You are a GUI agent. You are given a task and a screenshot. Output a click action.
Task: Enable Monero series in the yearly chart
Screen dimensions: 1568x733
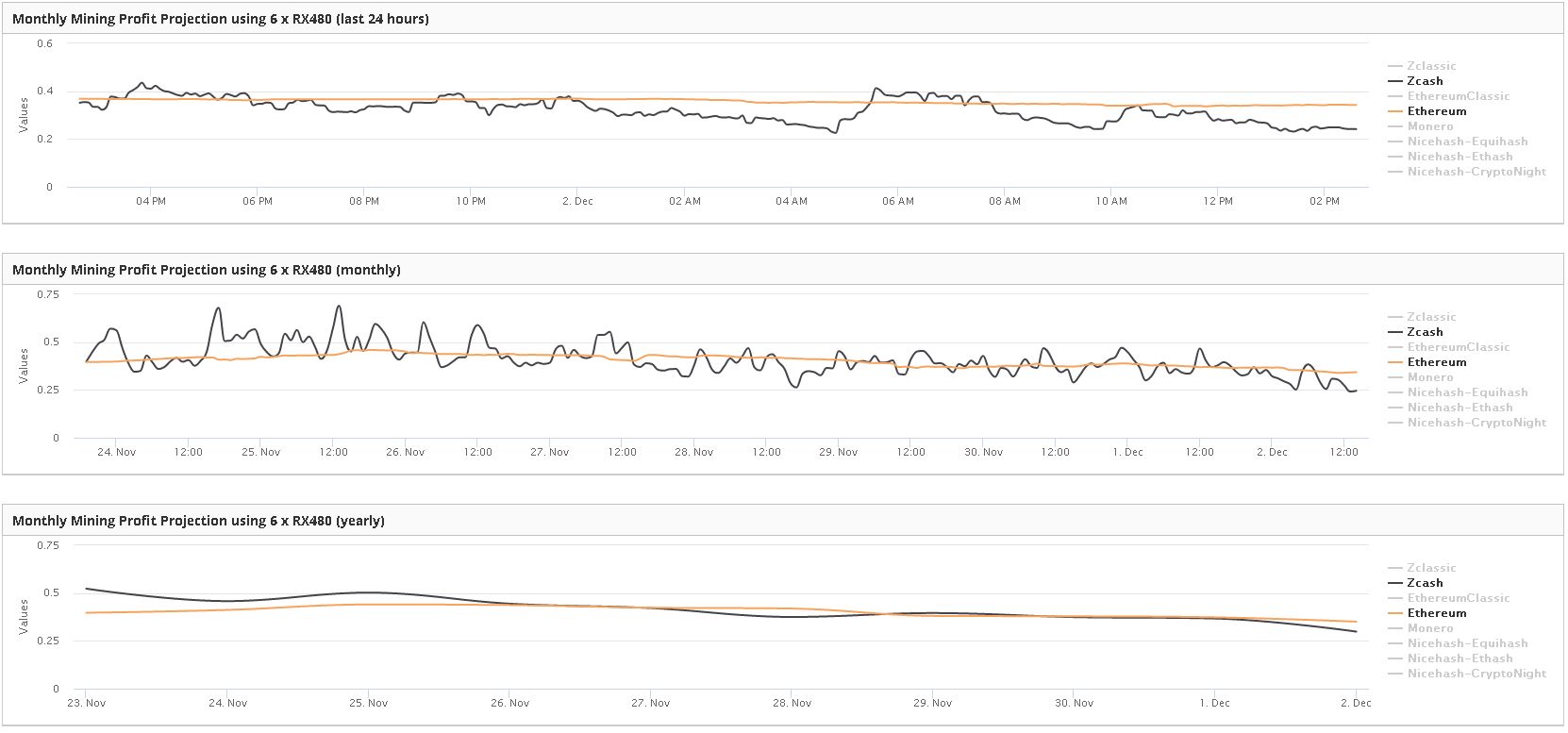pos(1421,628)
